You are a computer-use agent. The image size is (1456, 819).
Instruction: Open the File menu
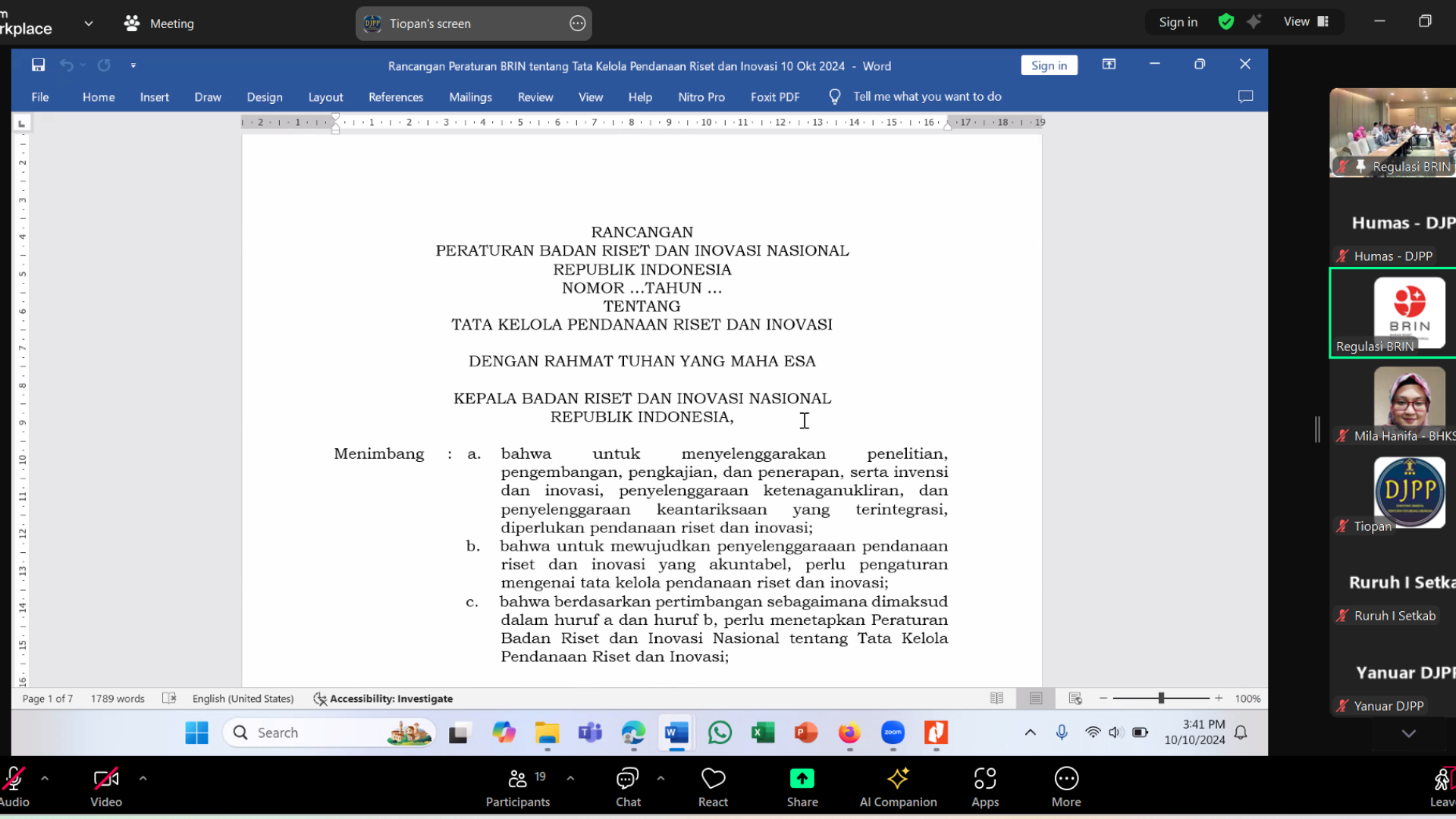(40, 97)
